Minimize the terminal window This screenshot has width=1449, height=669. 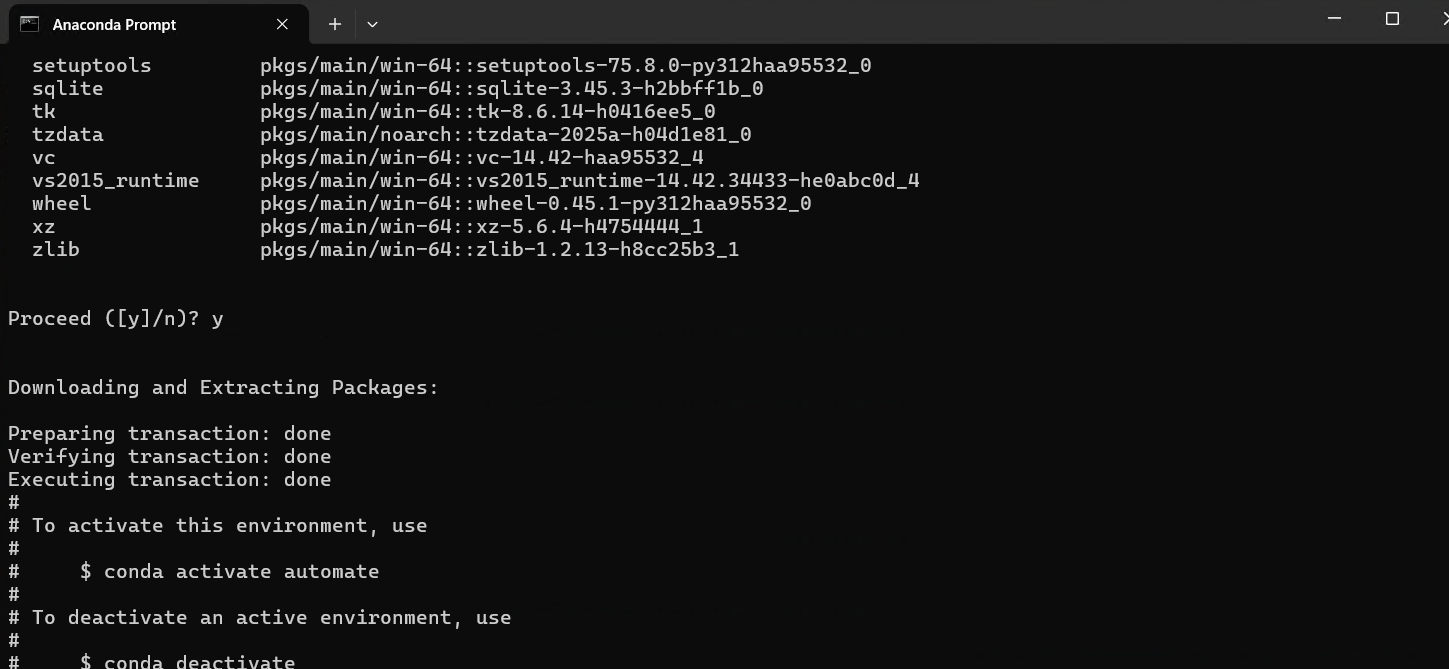point(1334,19)
